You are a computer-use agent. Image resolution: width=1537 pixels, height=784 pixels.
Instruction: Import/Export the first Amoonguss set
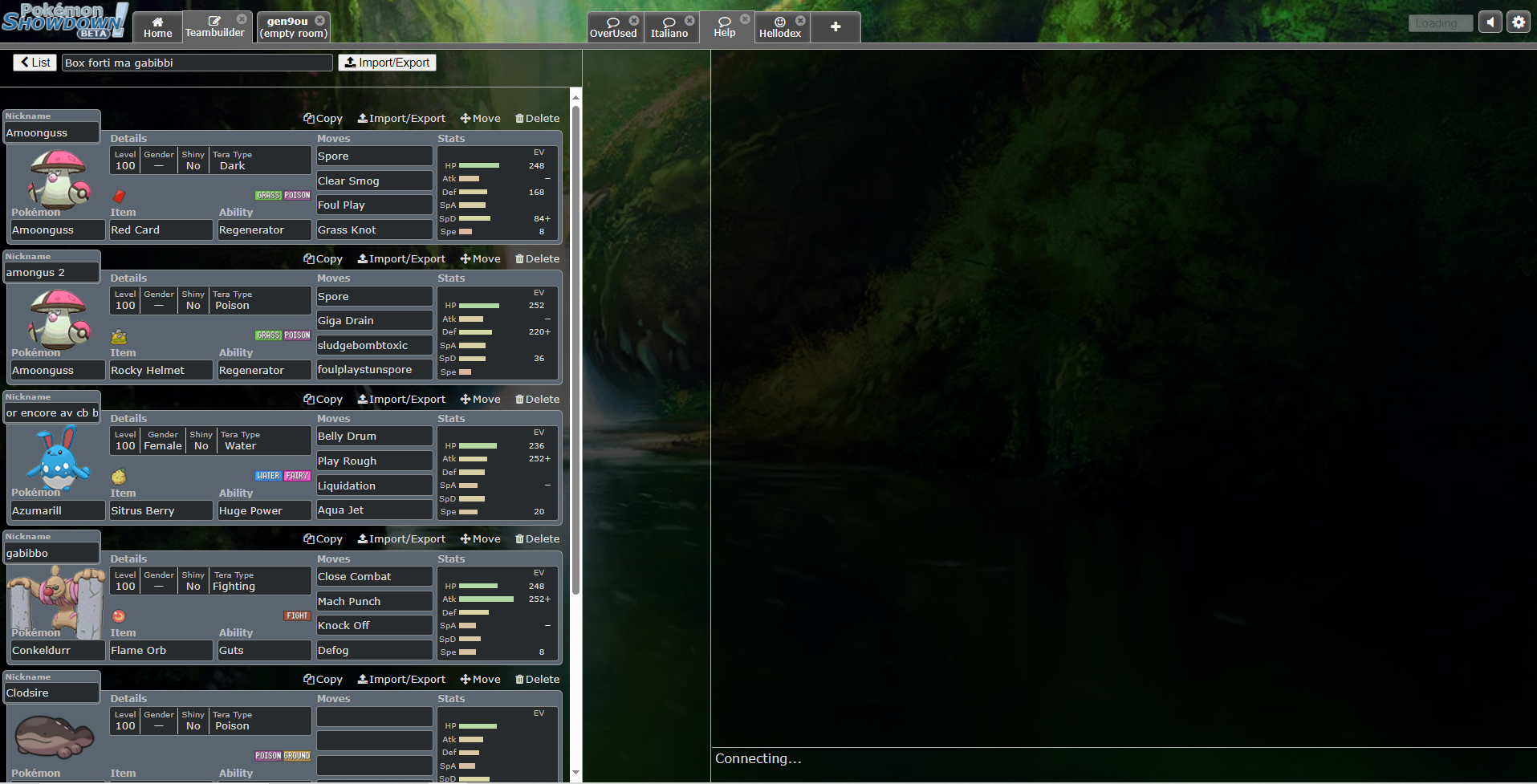pyautogui.click(x=401, y=119)
